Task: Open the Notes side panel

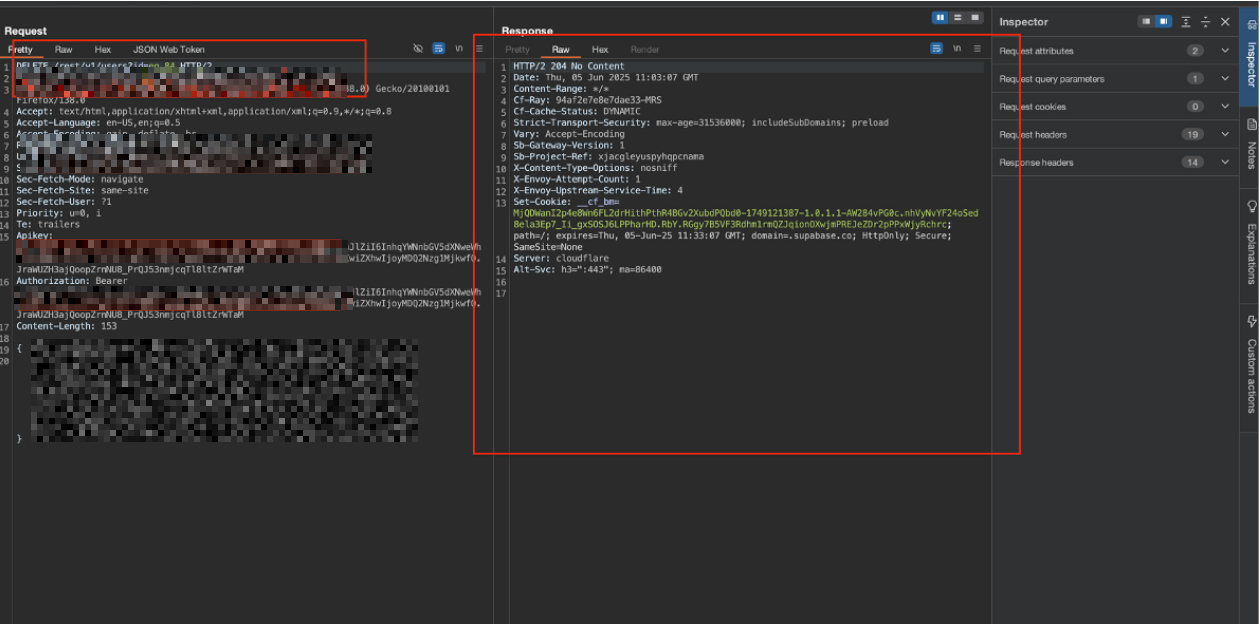Action: (x=1250, y=144)
